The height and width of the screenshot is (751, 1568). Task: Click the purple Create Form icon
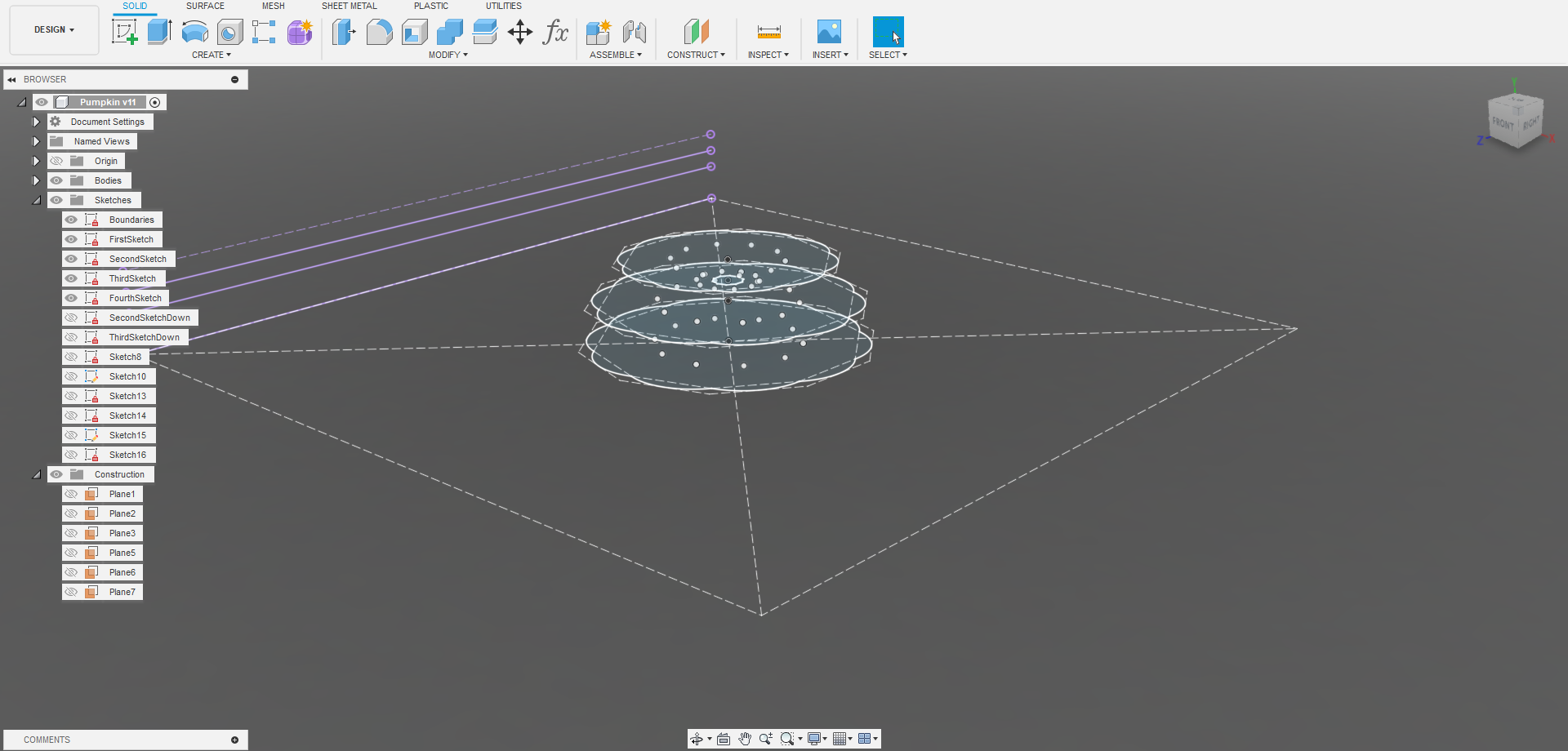tap(300, 33)
